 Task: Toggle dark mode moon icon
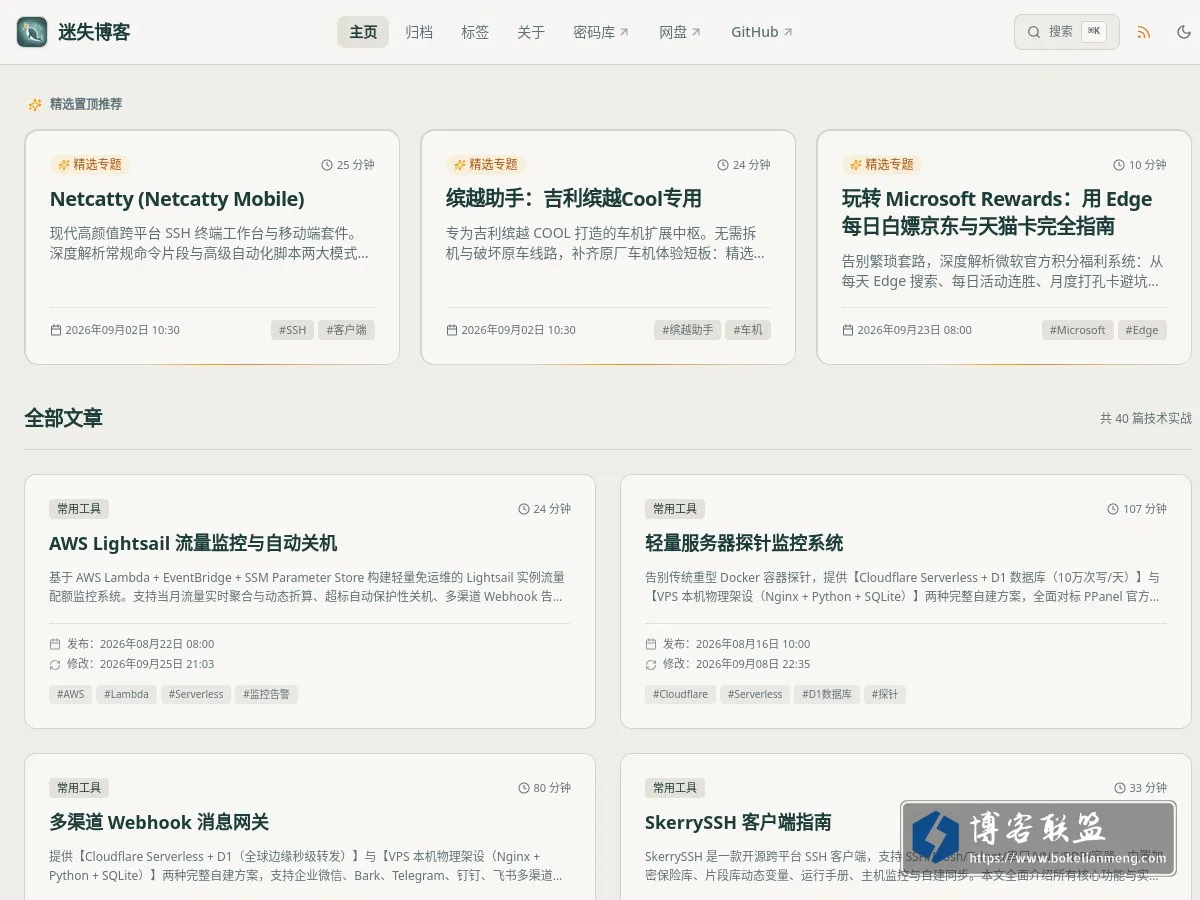[x=1184, y=32]
